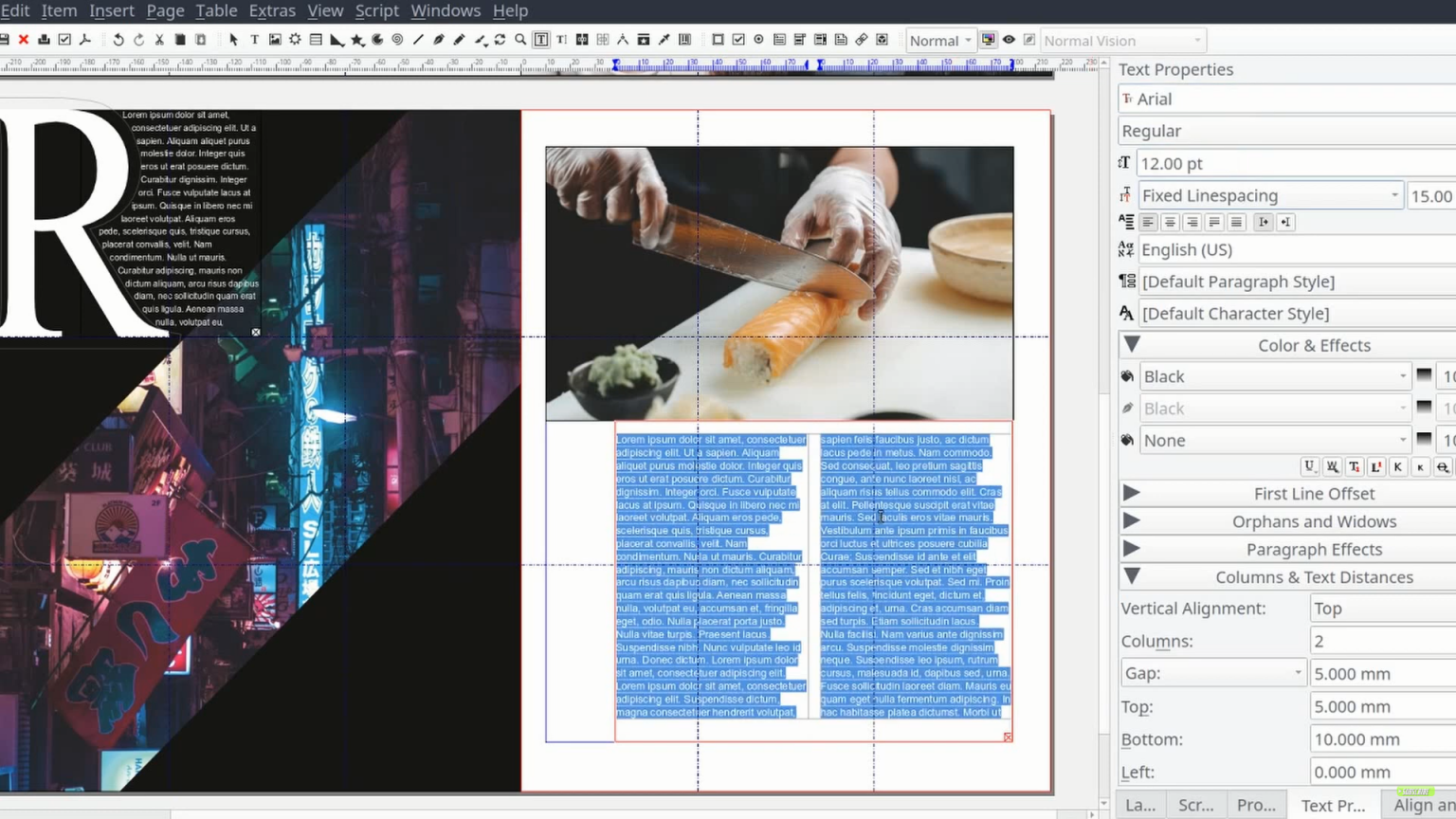Open the Save as PDF icon
Viewport: 1456px width, 819px height.
click(85, 40)
